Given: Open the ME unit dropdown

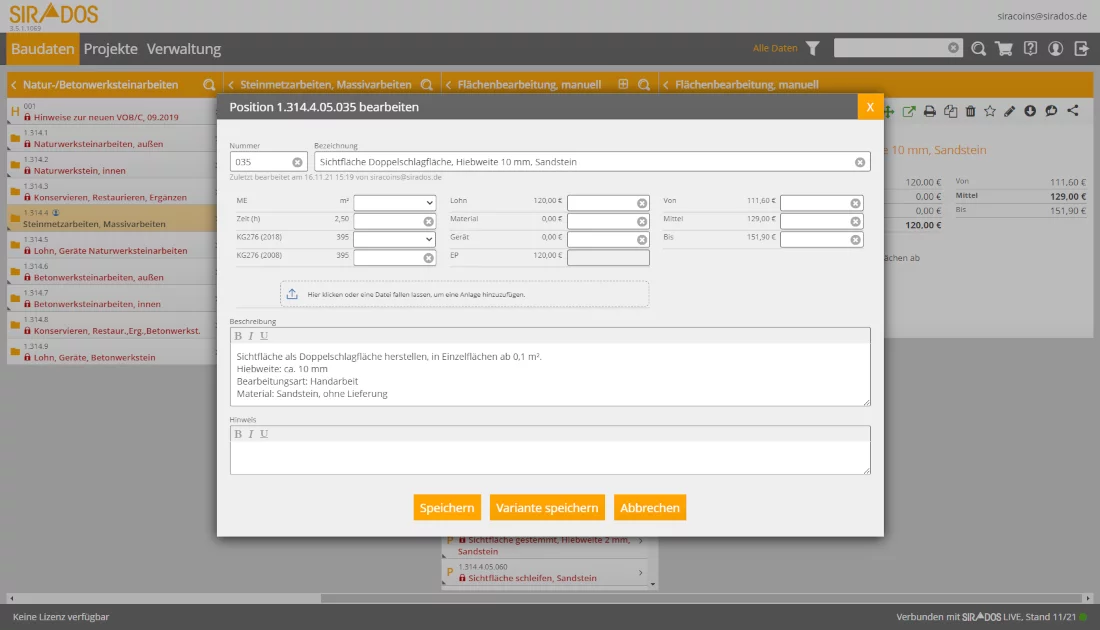Looking at the screenshot, I should click(394, 203).
